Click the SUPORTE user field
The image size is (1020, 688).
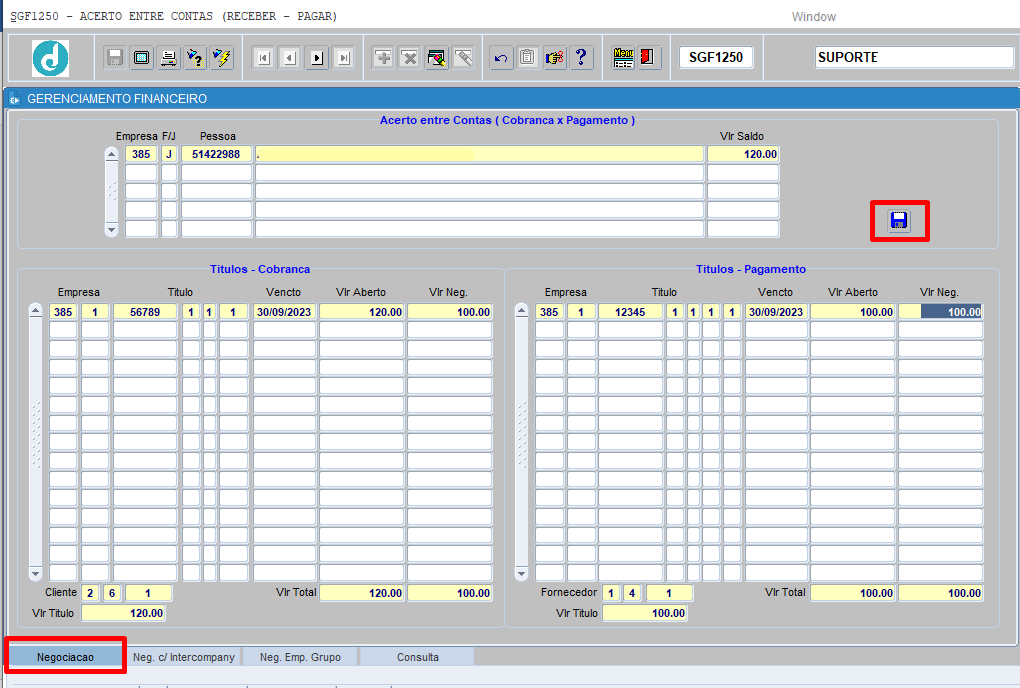pos(914,57)
